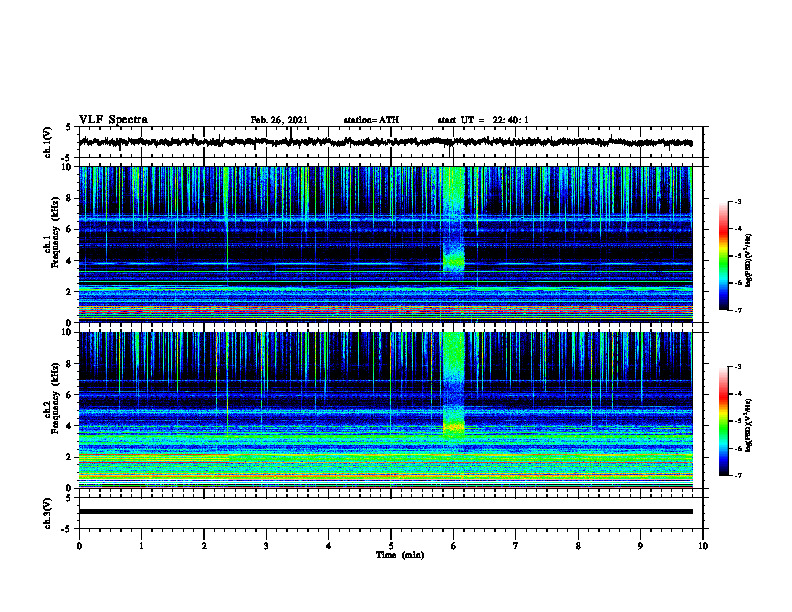Select the "ch.1(V)" waveform axis label
The image size is (792, 612).
(x=48, y=142)
